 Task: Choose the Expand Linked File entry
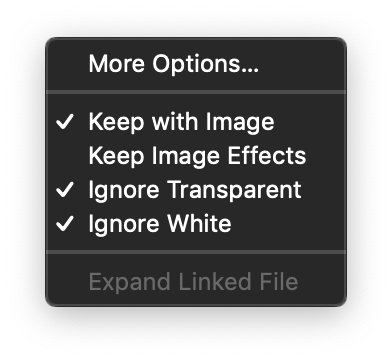coord(196,282)
